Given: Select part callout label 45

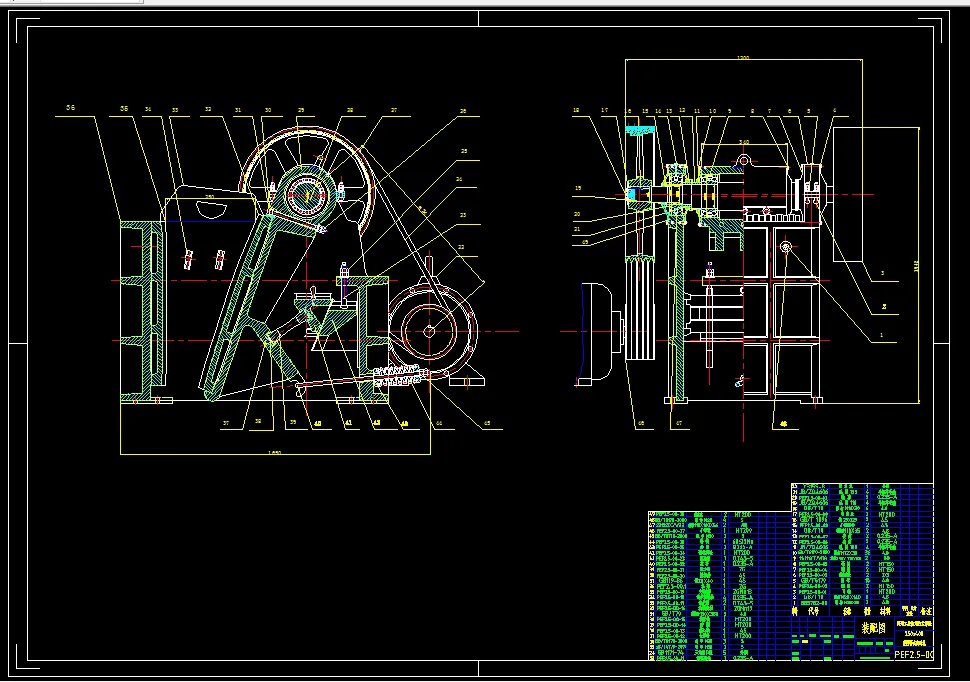Looking at the screenshot, I should [487, 423].
